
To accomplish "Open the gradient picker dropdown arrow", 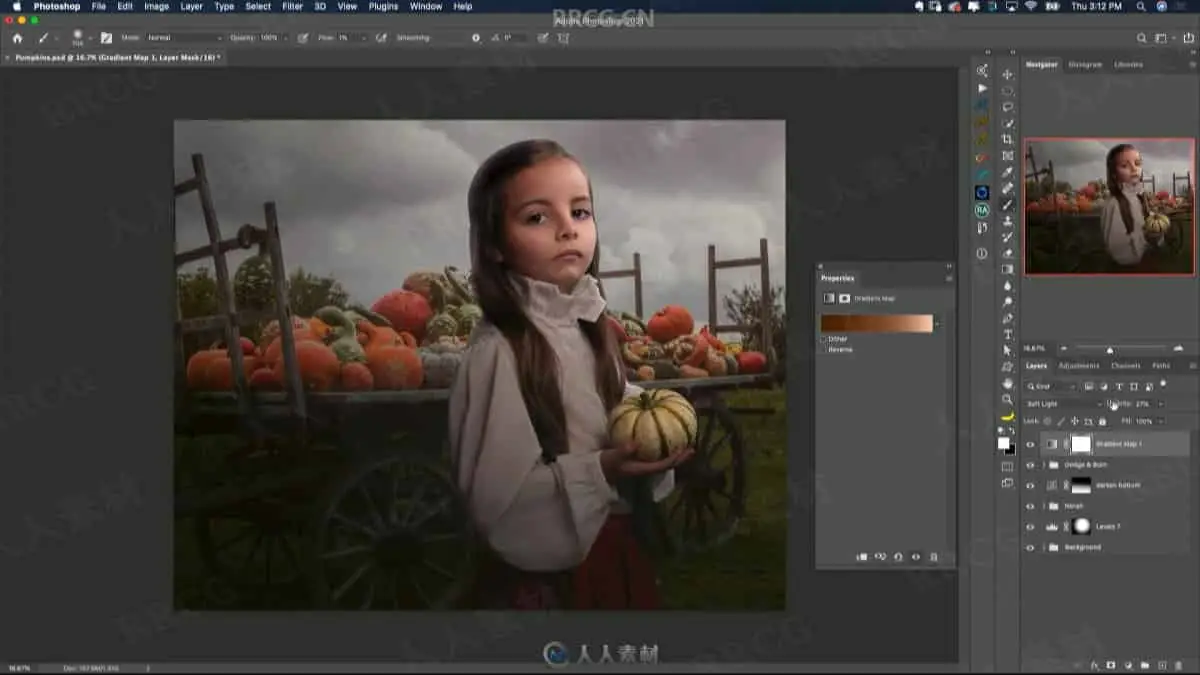I will 937,323.
